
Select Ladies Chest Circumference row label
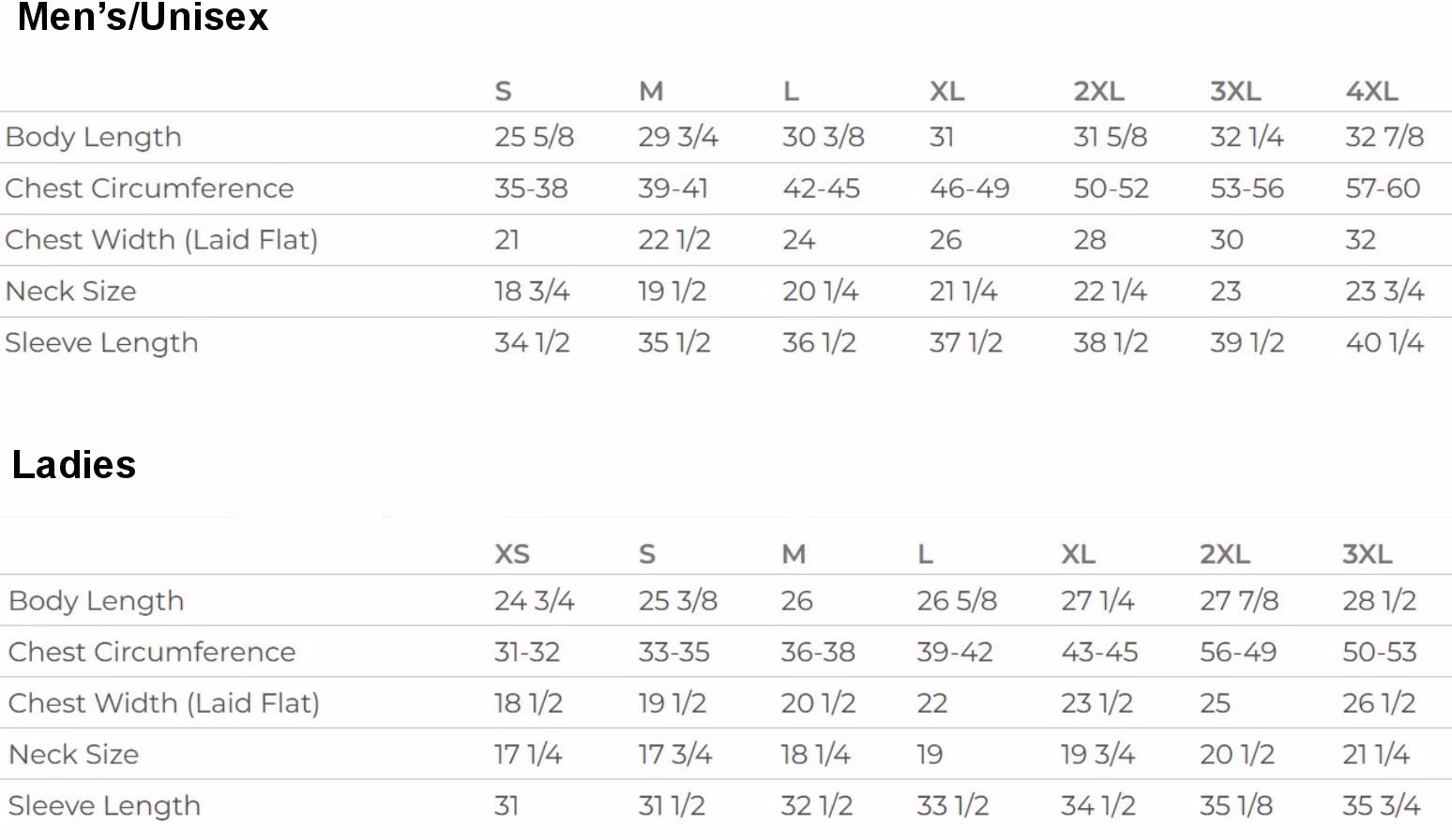[x=152, y=652]
